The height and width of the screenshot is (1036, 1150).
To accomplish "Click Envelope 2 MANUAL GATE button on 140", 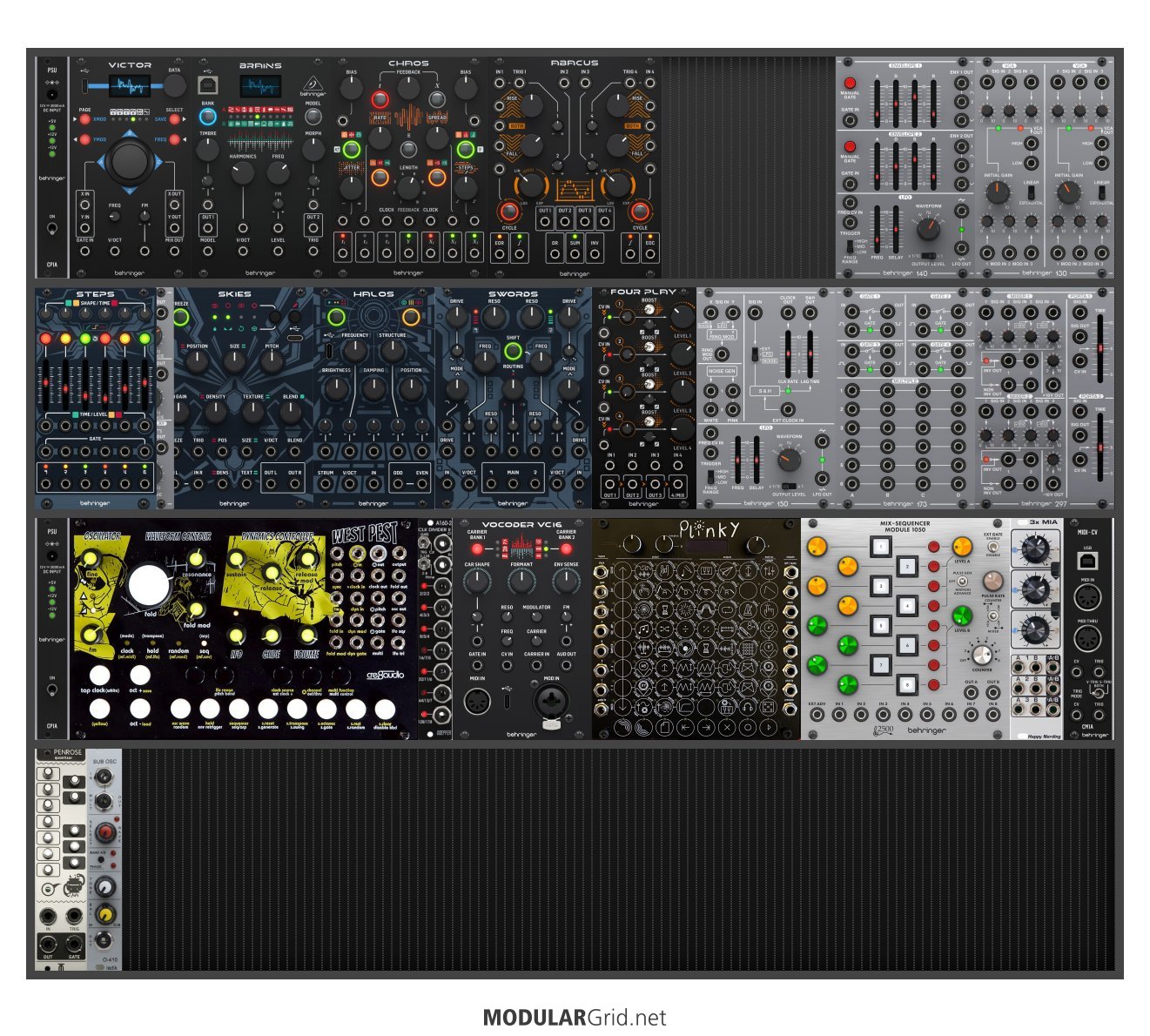I will point(850,146).
